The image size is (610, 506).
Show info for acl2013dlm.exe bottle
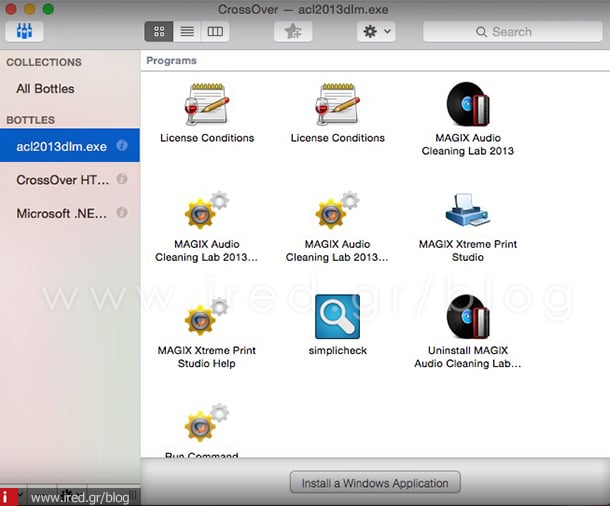(122, 146)
